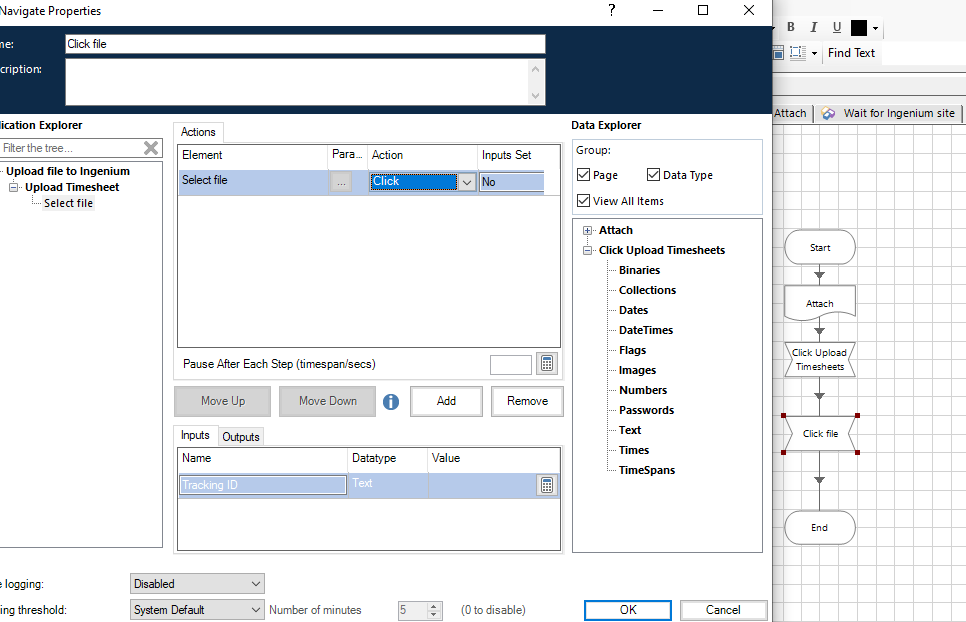Switch to the Outputs tab
Viewport: 966px width, 622px height.
point(241,437)
